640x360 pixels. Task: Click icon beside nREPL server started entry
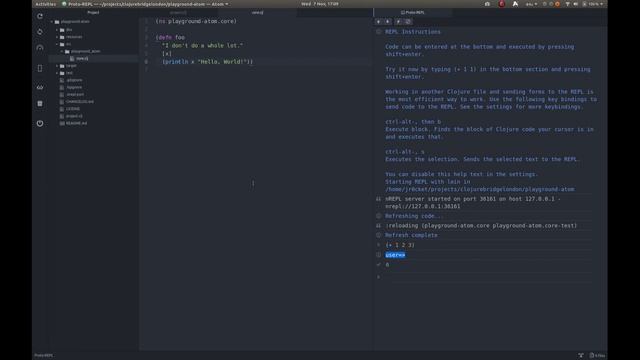(378, 199)
